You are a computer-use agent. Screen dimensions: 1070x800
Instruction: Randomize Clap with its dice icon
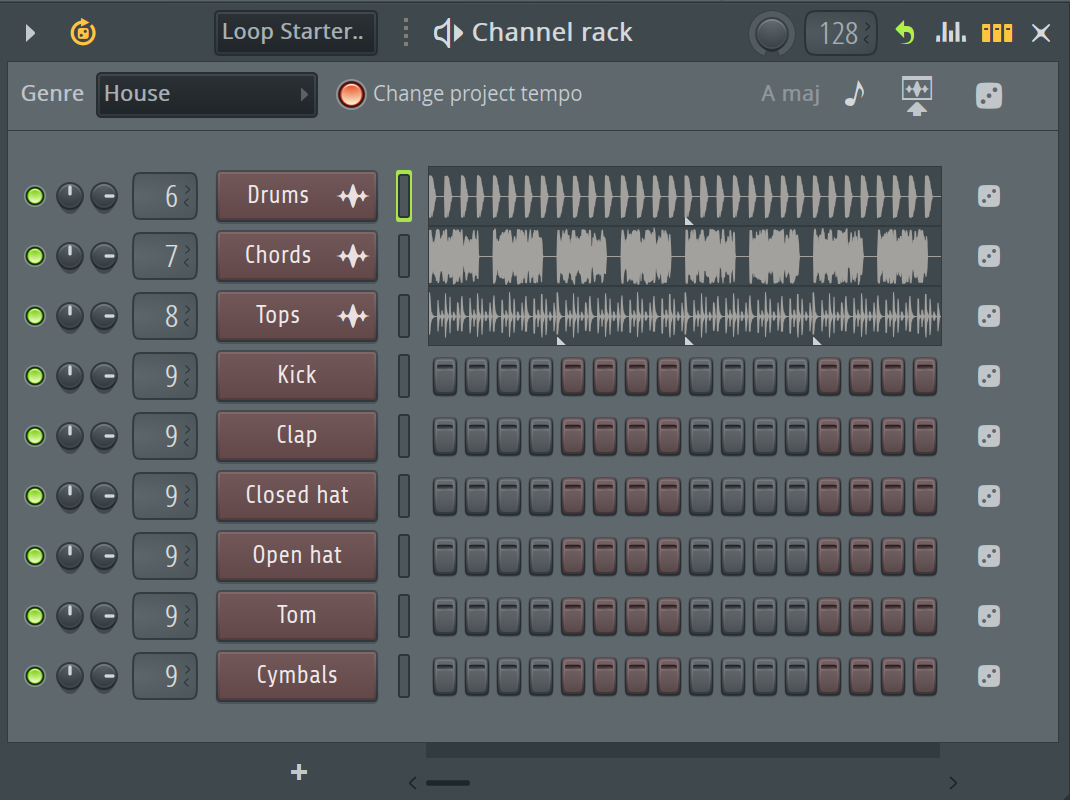[989, 435]
